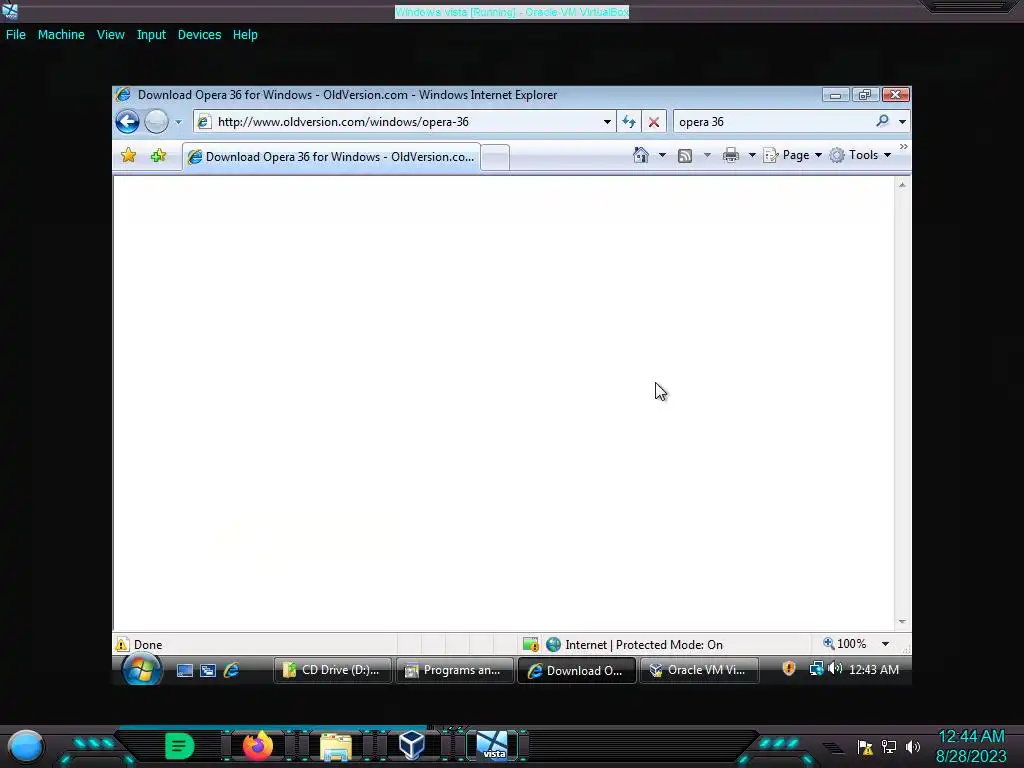1024x768 pixels.
Task: Go back with Internet Explorer Back arrow
Action: [127, 121]
